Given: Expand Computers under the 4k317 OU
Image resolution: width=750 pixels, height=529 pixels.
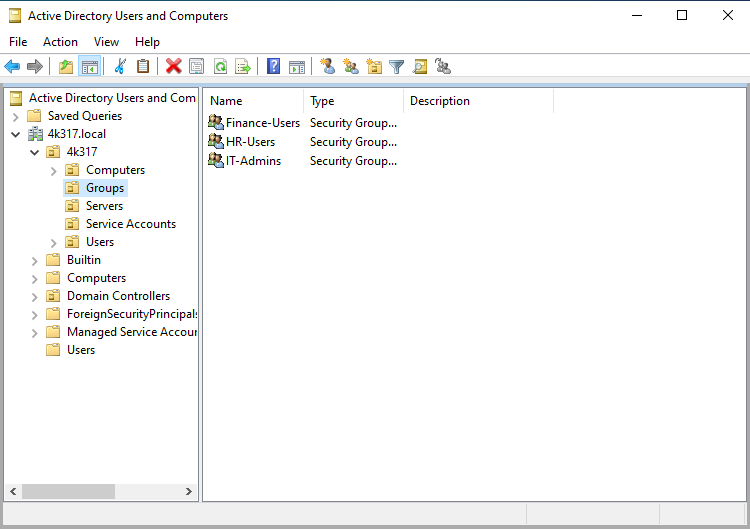Looking at the screenshot, I should 54,171.
